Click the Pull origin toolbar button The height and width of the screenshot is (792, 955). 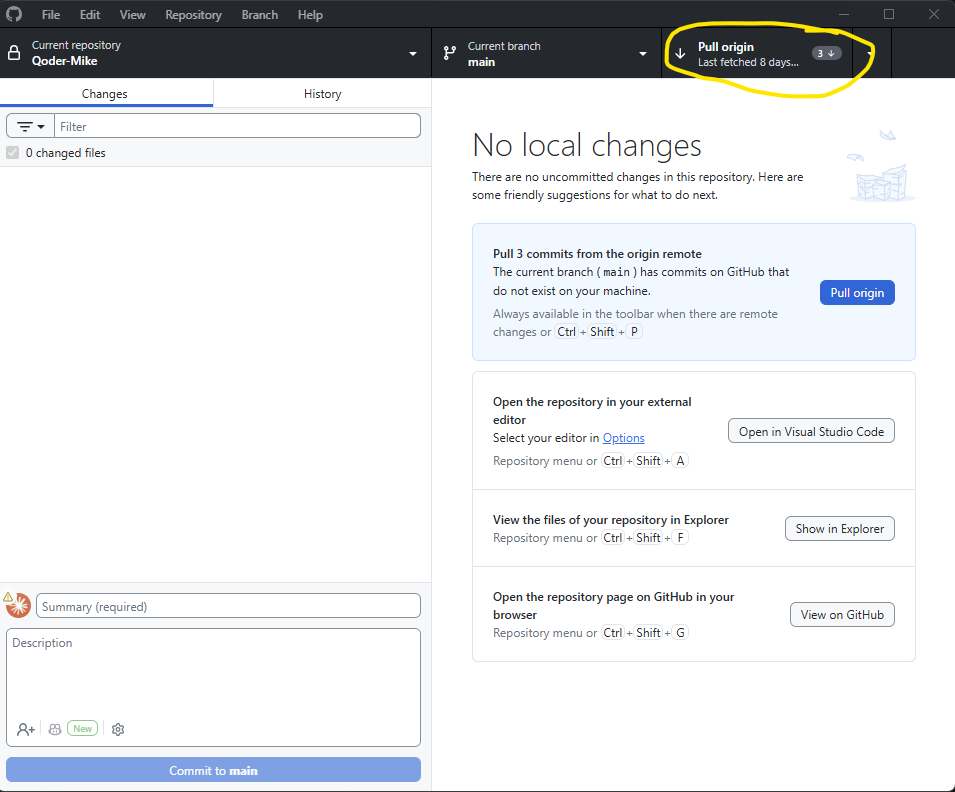(757, 53)
